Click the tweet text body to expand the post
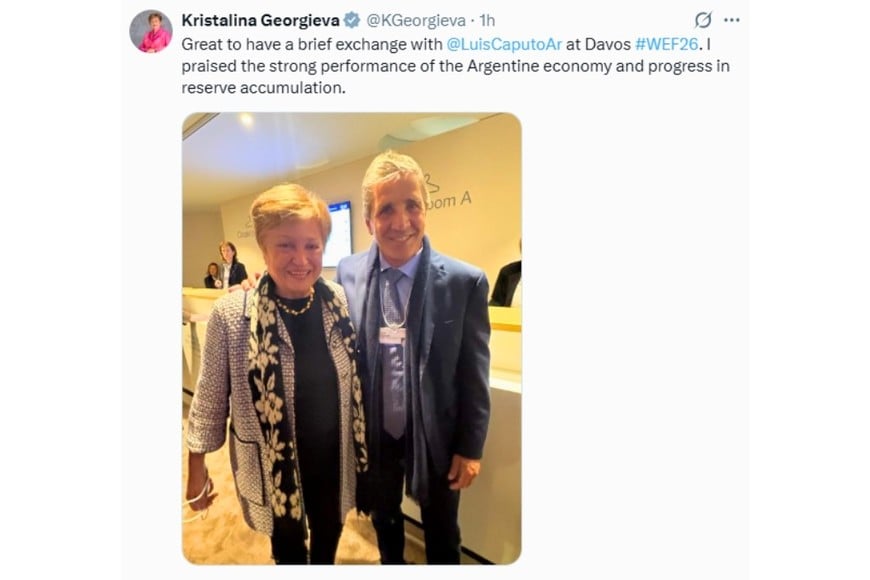 click(x=456, y=66)
